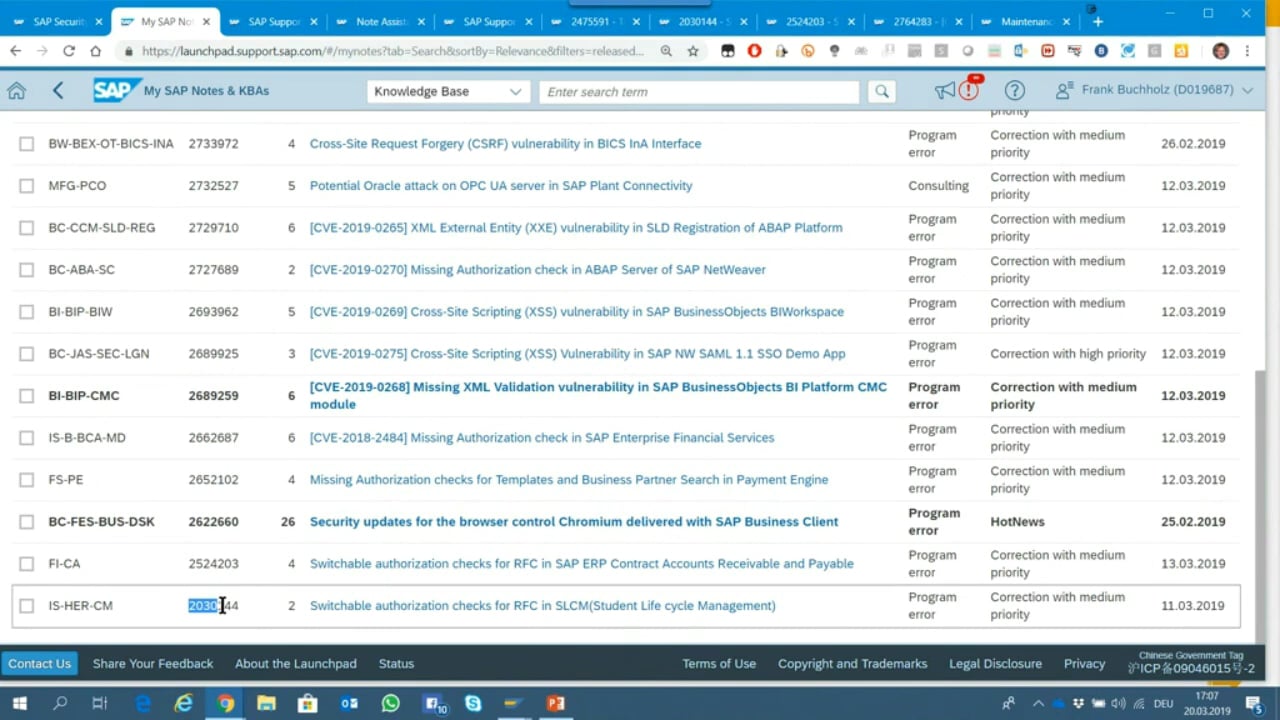
Task: Check the BC-FES-BUS-DSK row checkbox
Action: point(27,522)
